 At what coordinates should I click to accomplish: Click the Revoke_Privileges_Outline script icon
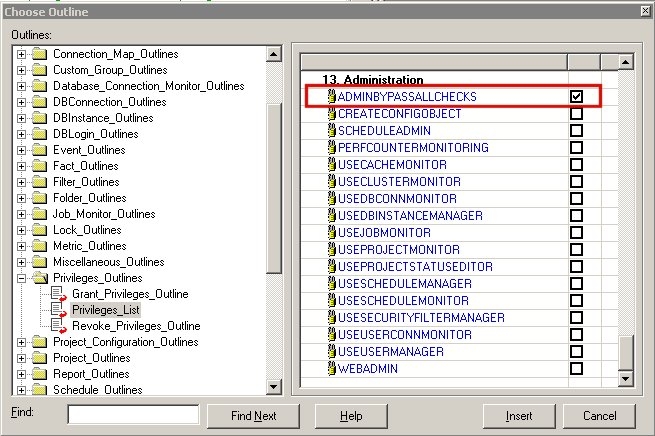click(x=58, y=326)
